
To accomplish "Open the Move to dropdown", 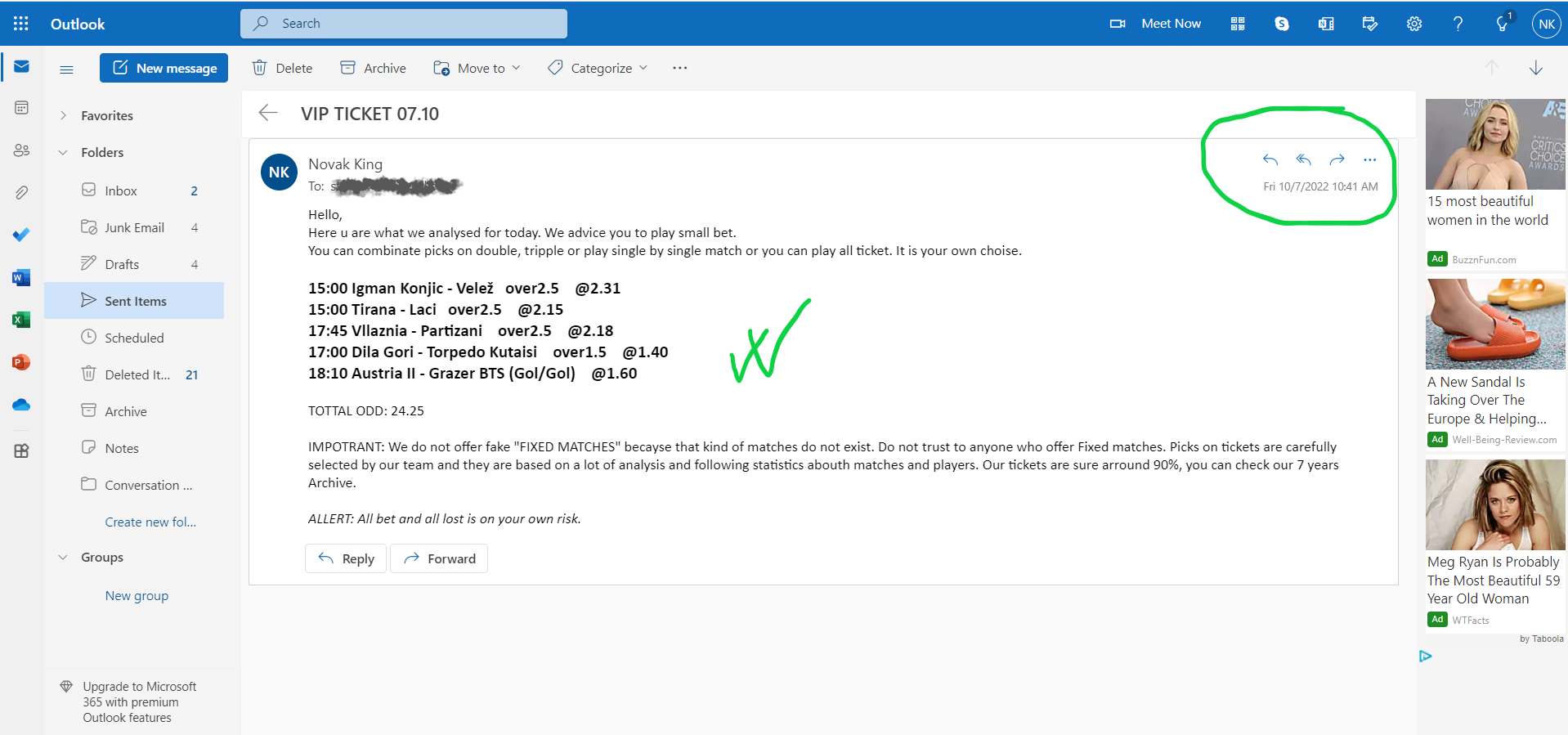I will click(477, 68).
